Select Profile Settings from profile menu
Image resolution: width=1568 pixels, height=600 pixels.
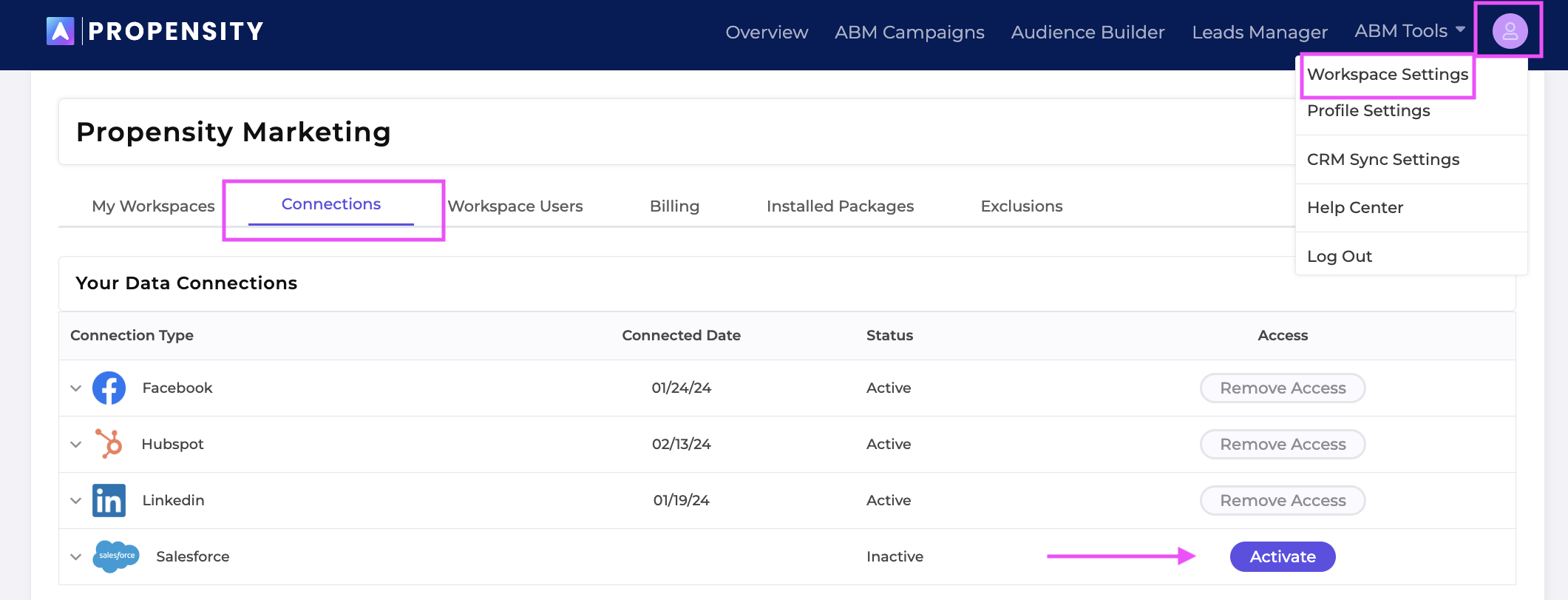coord(1368,110)
